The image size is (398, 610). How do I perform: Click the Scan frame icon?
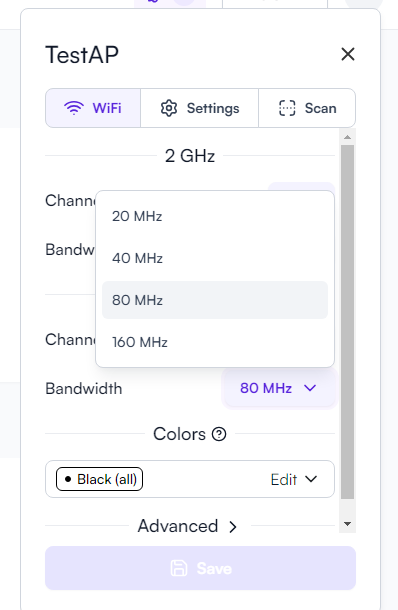pos(287,108)
